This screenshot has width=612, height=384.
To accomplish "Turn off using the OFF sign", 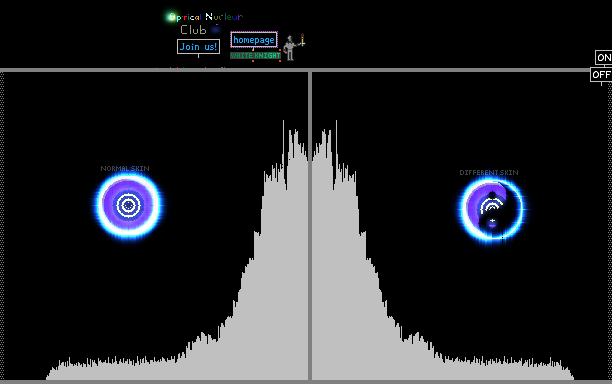I will [601, 75].
